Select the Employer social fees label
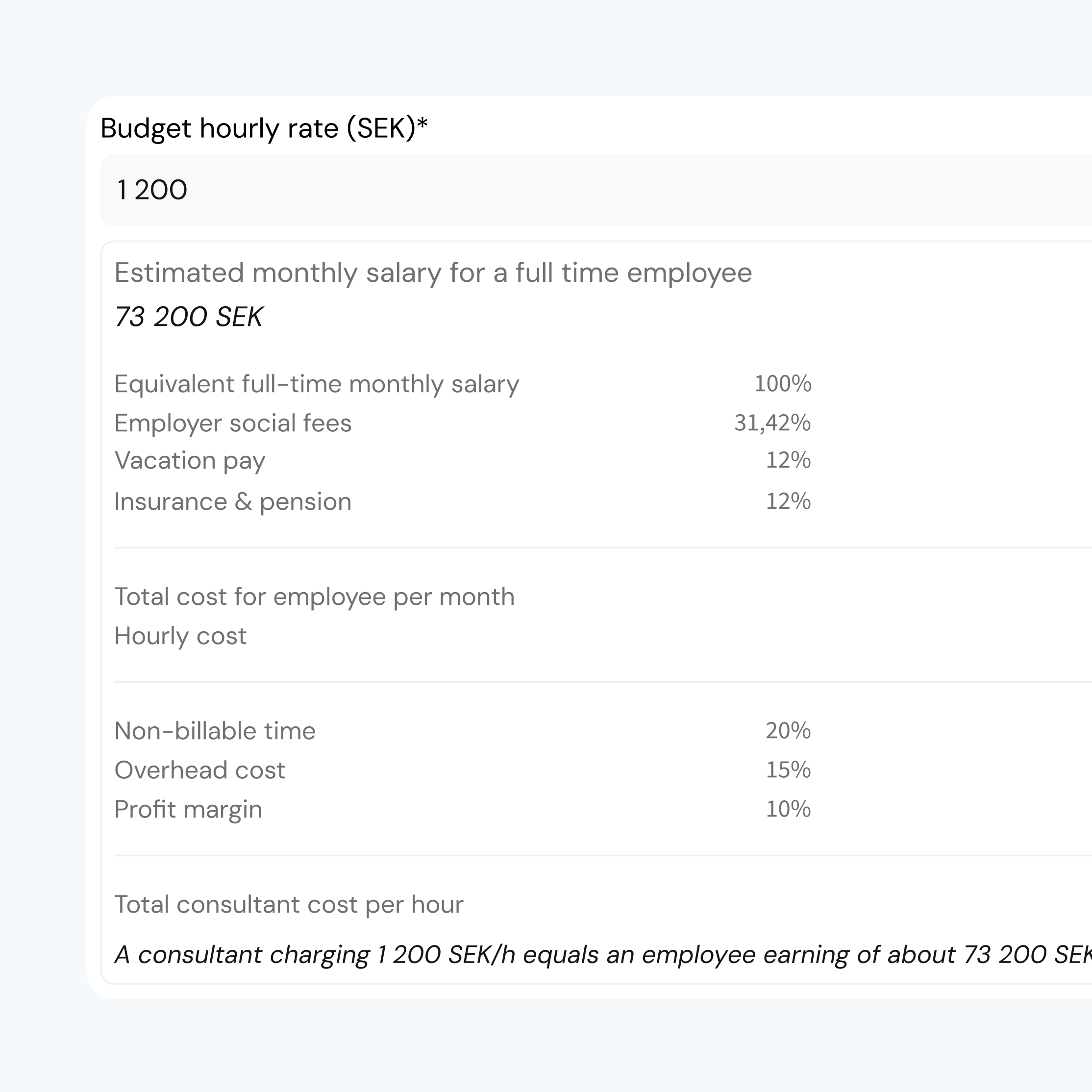 tap(232, 423)
